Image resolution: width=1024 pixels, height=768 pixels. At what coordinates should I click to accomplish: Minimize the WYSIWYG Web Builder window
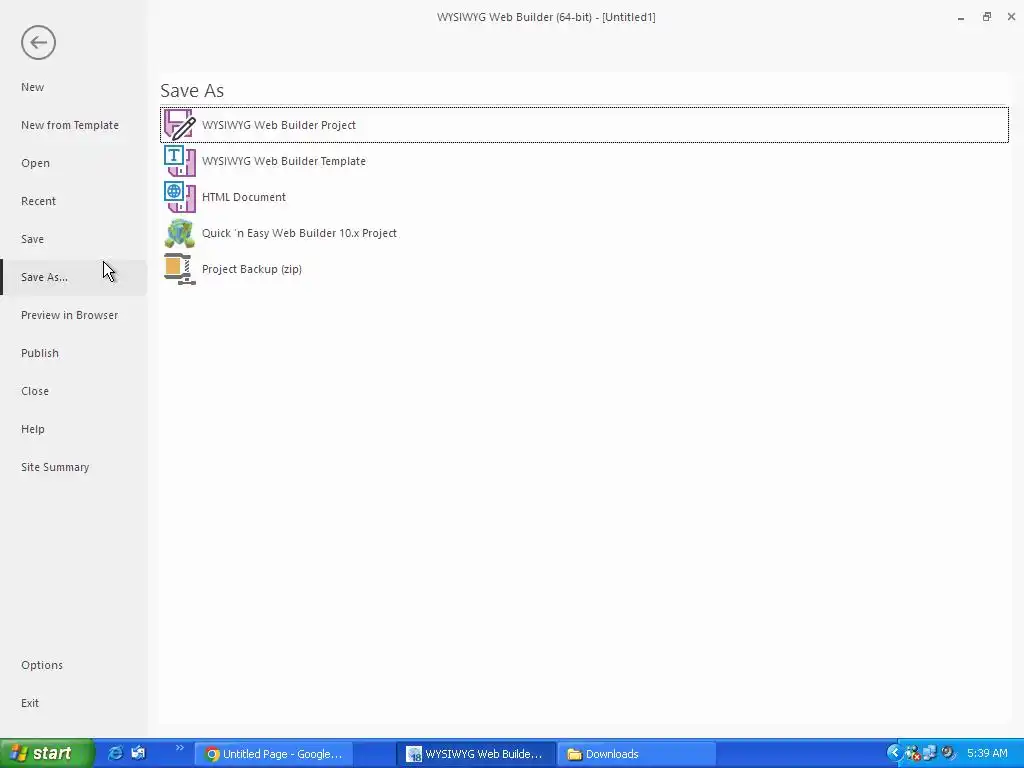961,18
